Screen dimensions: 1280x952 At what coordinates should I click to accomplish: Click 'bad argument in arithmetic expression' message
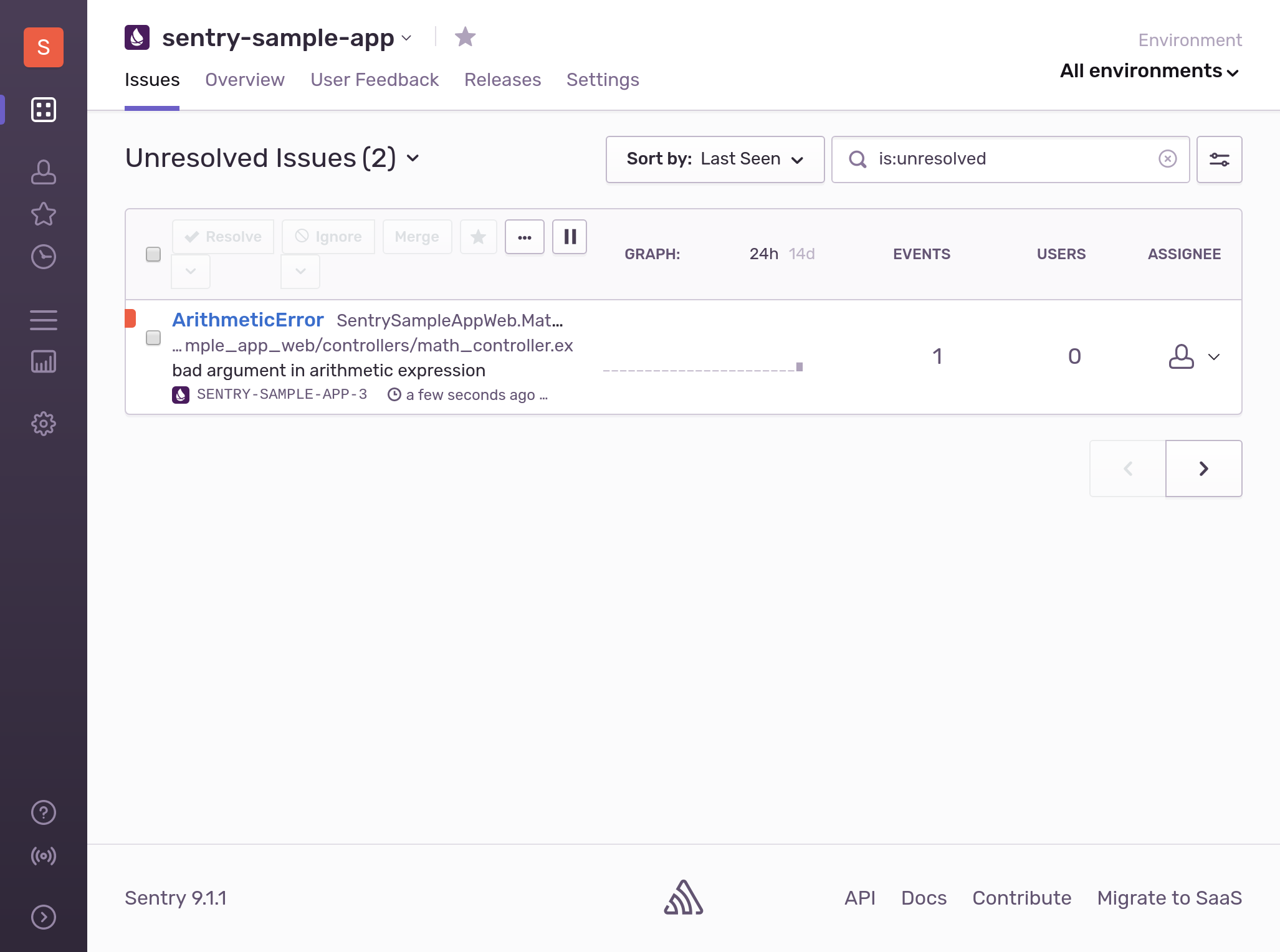[329, 370]
